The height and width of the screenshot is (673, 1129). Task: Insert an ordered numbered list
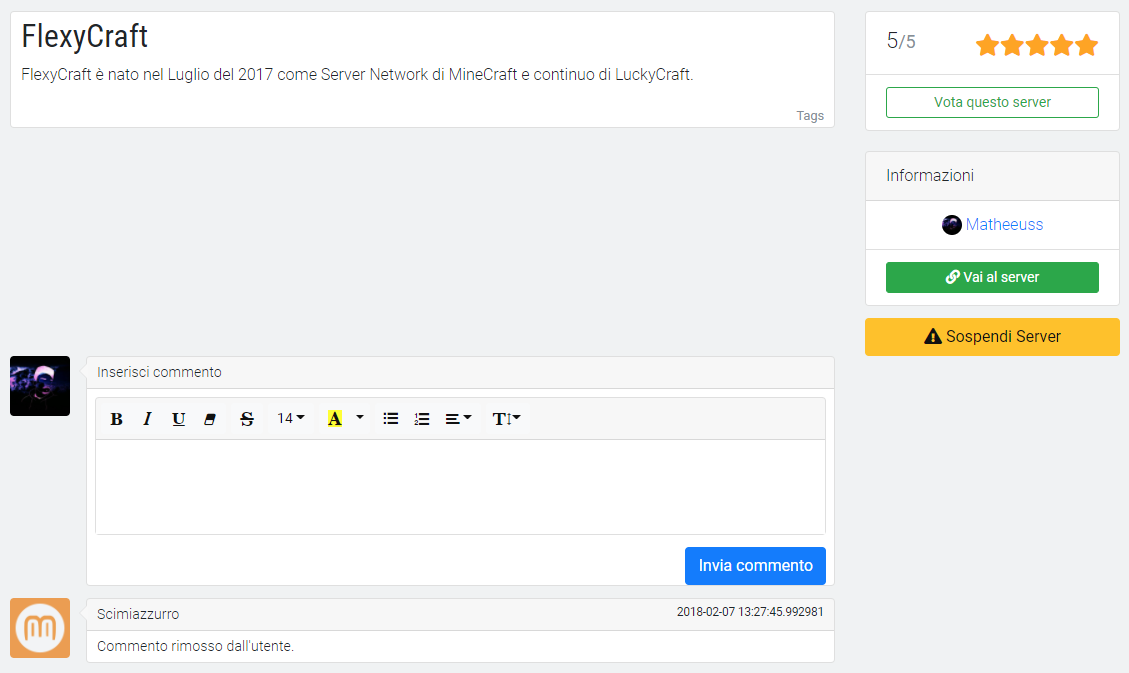point(422,419)
